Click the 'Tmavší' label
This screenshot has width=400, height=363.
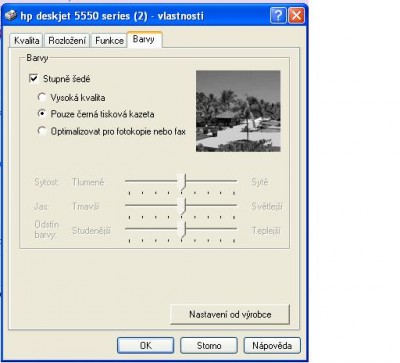pyautogui.click(x=86, y=206)
